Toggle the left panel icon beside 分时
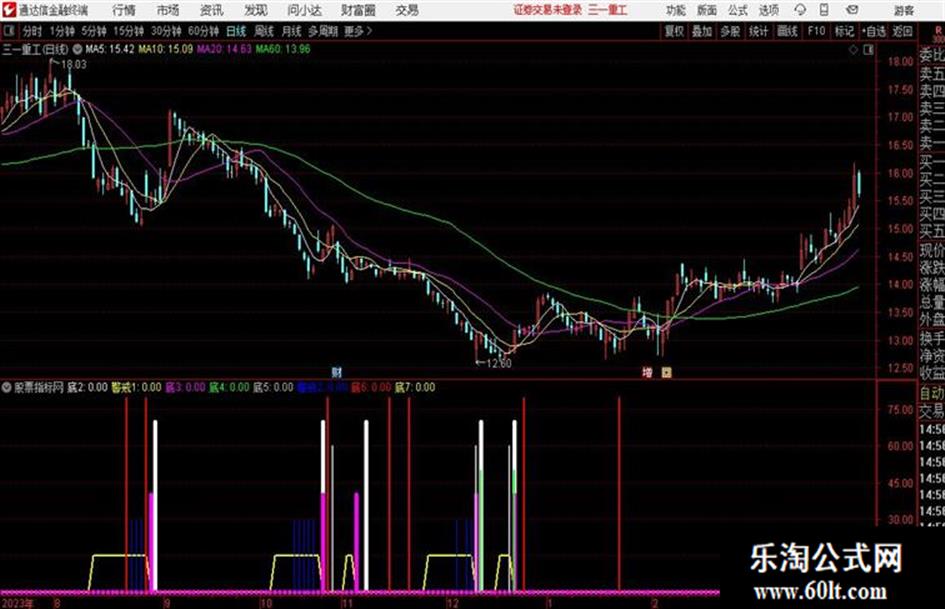Viewport: 945px width, 609px height. [x=8, y=31]
